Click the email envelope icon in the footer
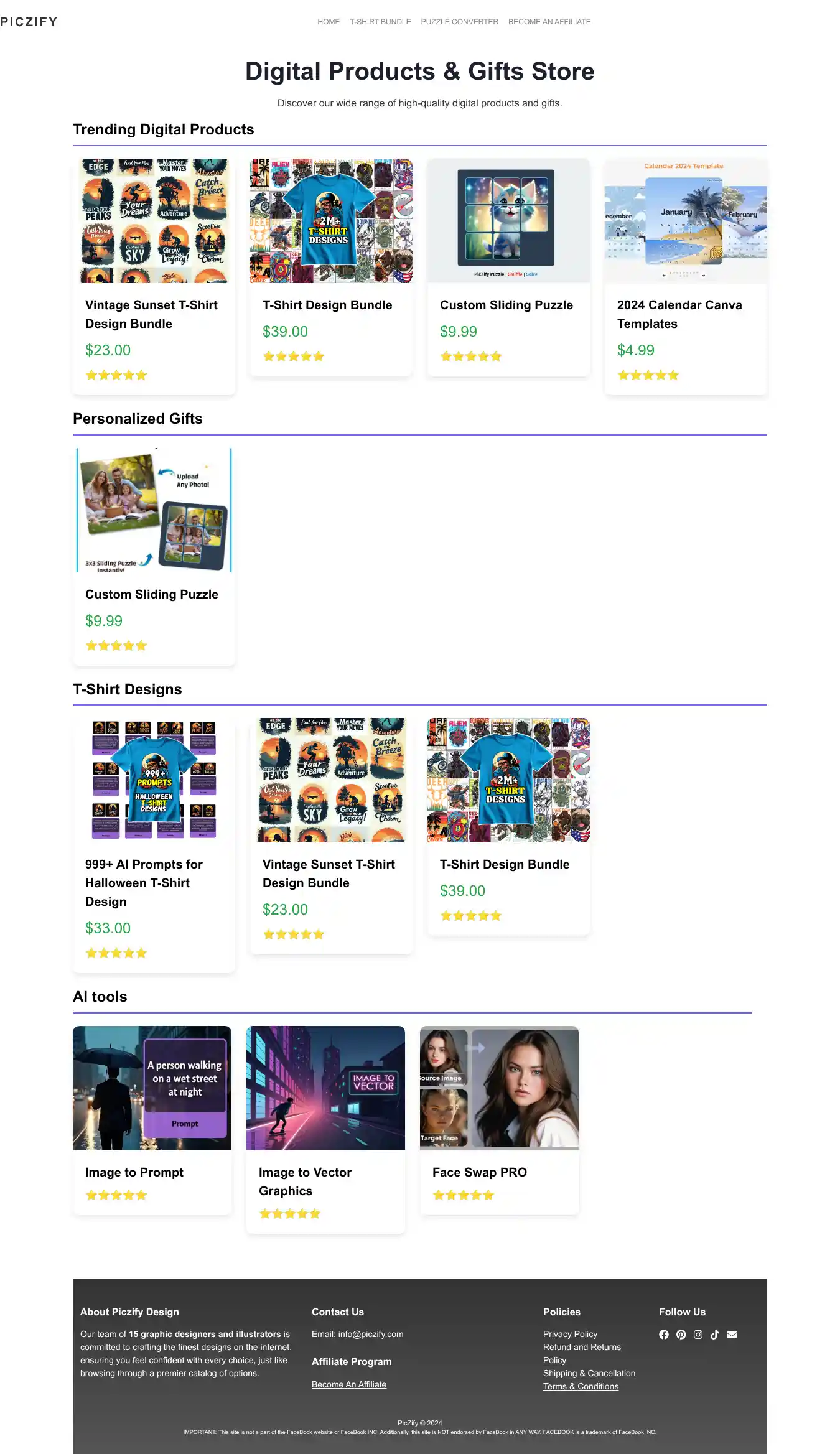The width and height of the screenshot is (840, 1454). click(x=732, y=1335)
